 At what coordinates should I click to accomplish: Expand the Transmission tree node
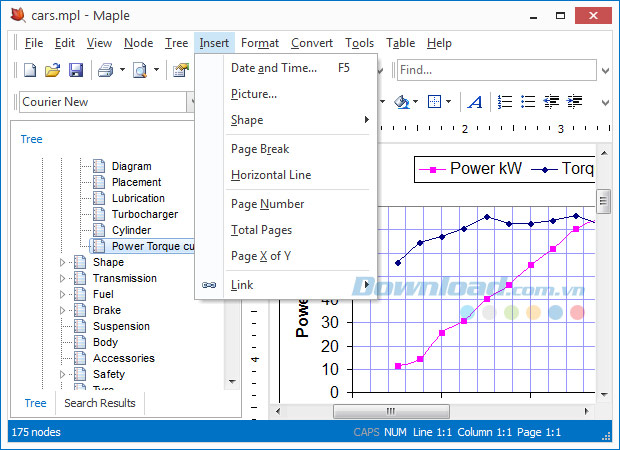tap(62, 278)
